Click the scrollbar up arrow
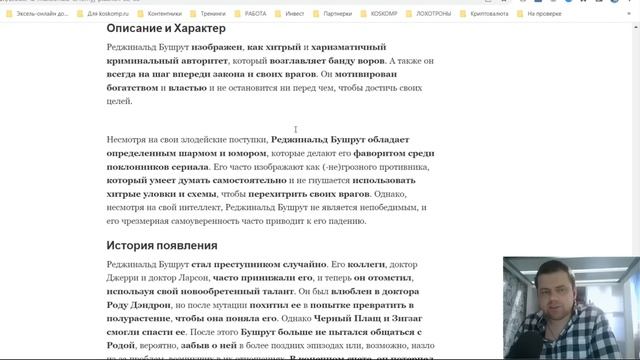Viewport: 640px width, 360px height. point(636,27)
